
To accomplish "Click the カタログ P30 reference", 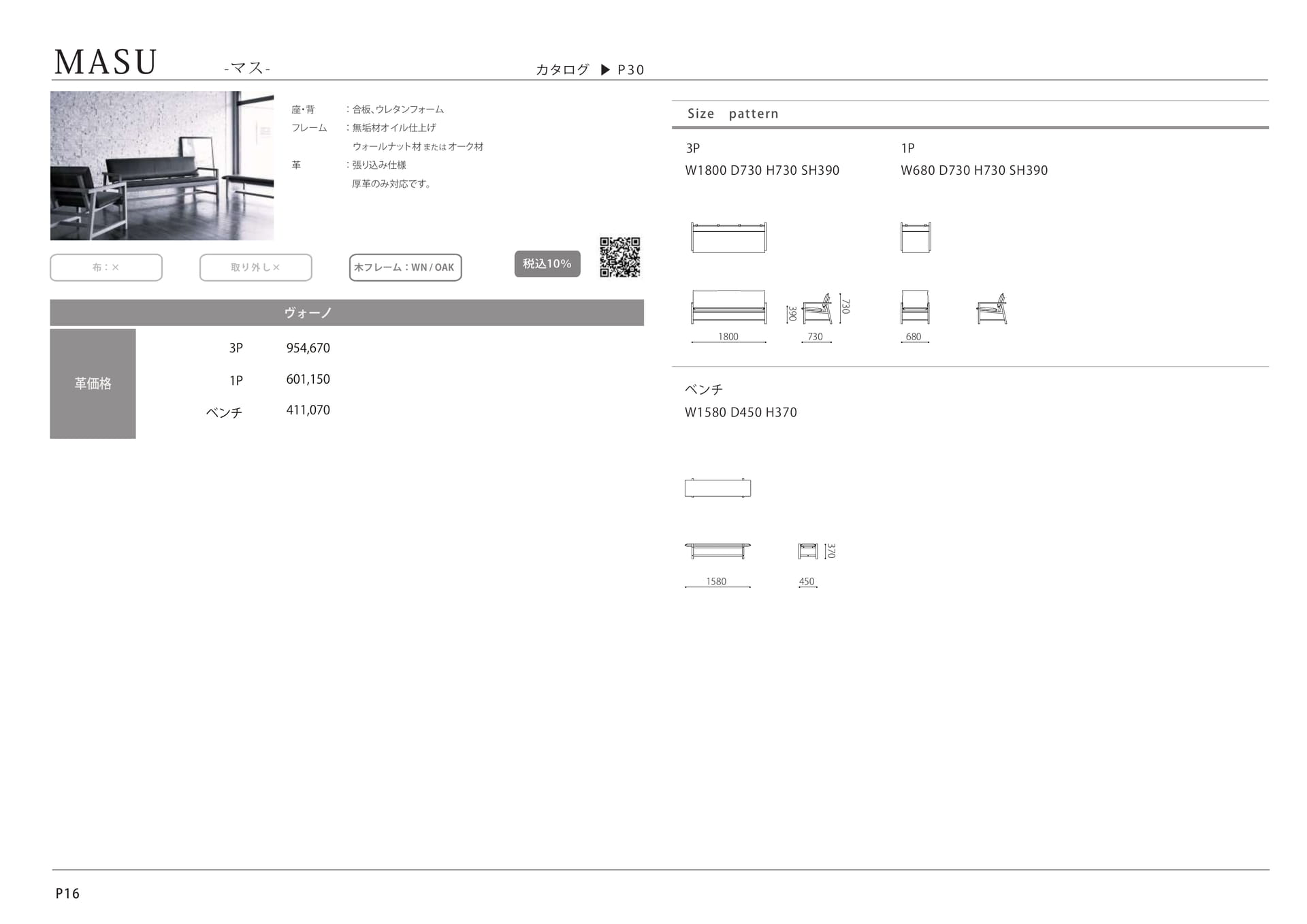I will [x=590, y=69].
